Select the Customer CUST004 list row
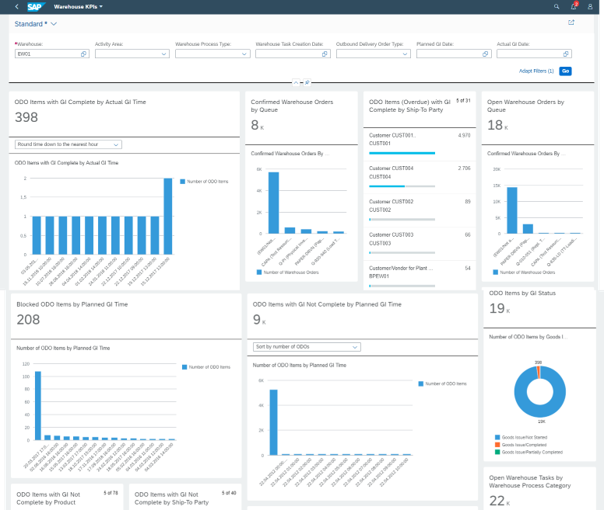The width and height of the screenshot is (604, 510). (x=419, y=178)
